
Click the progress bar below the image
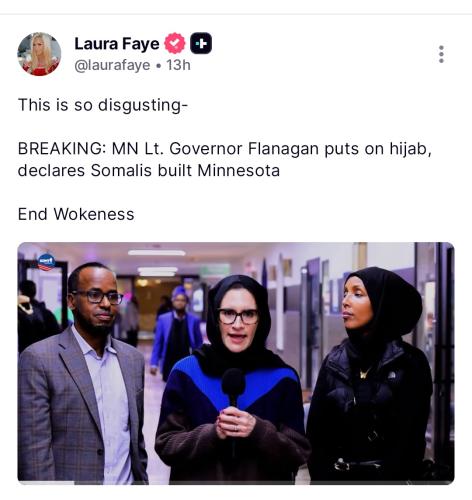(x=236, y=483)
